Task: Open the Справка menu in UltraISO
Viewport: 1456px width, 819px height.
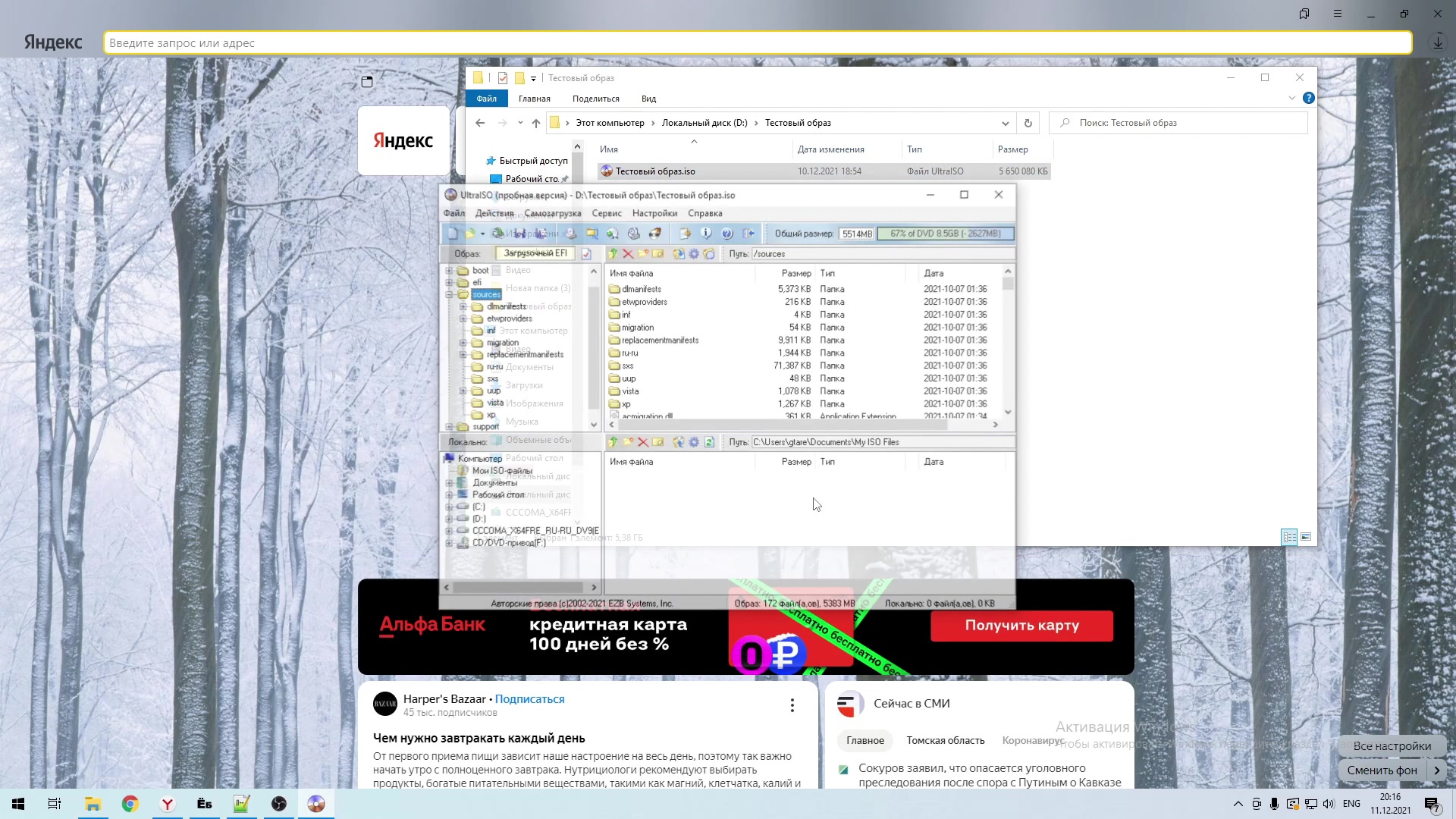Action: (705, 213)
